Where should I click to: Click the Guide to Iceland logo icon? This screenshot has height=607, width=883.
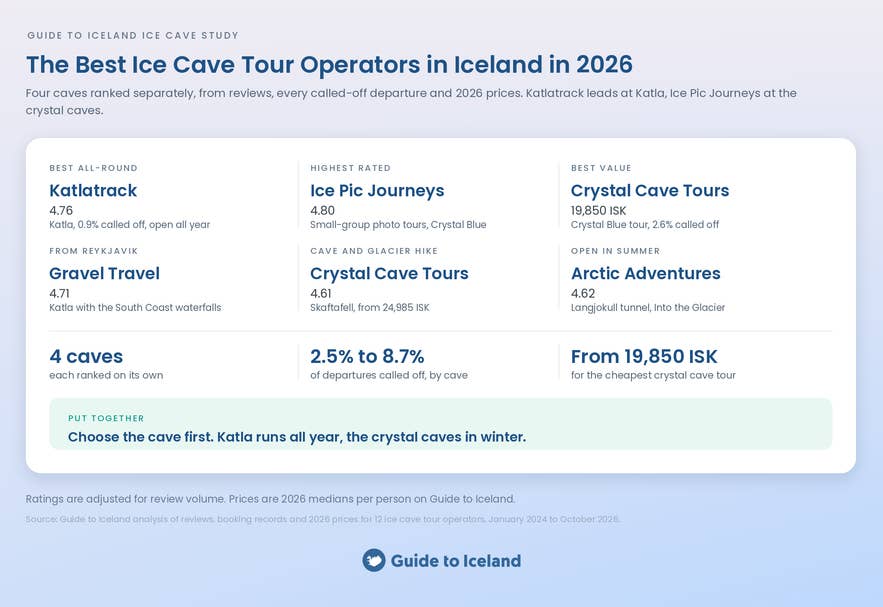point(374,560)
